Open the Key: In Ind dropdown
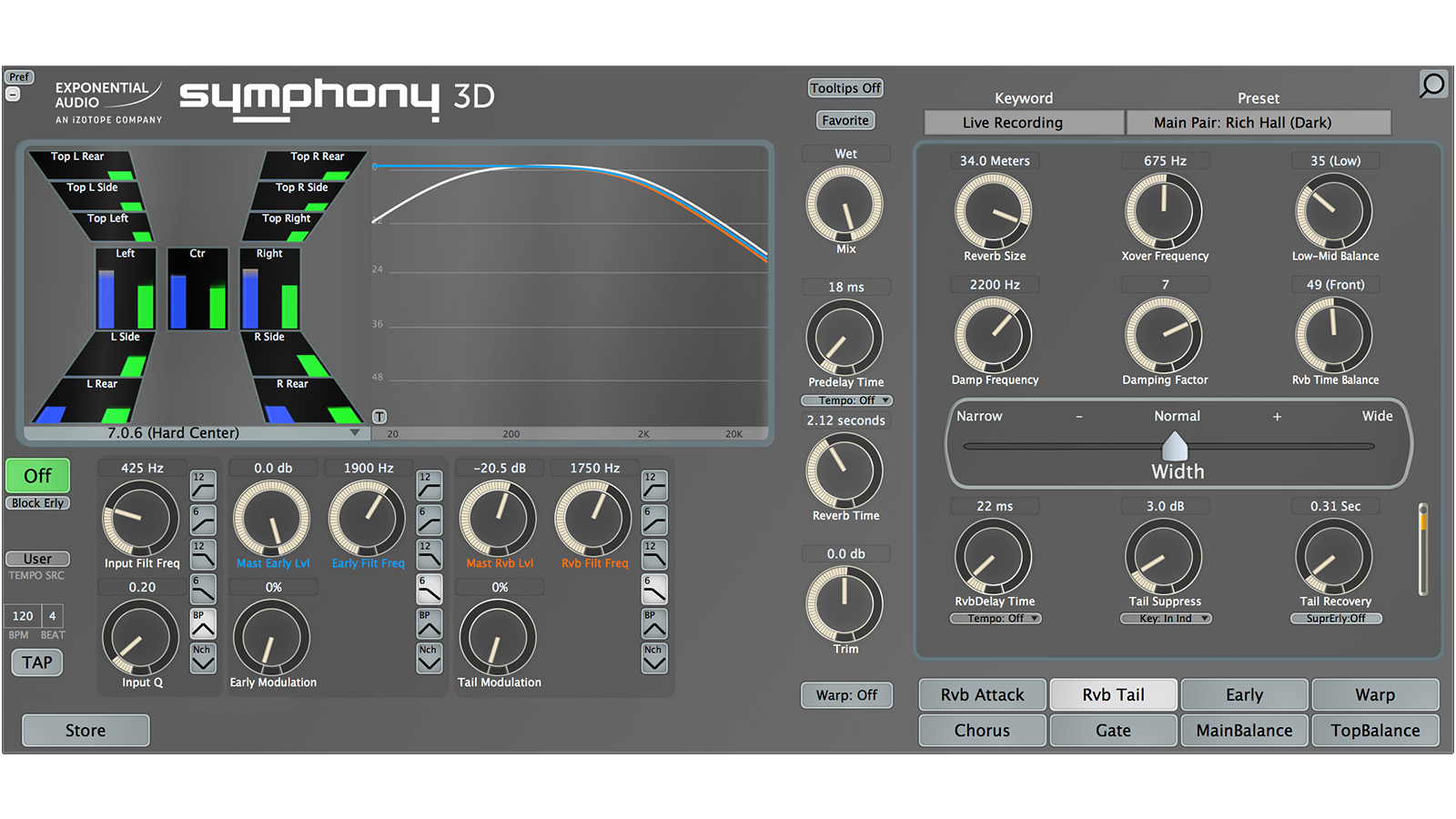 click(x=1165, y=619)
